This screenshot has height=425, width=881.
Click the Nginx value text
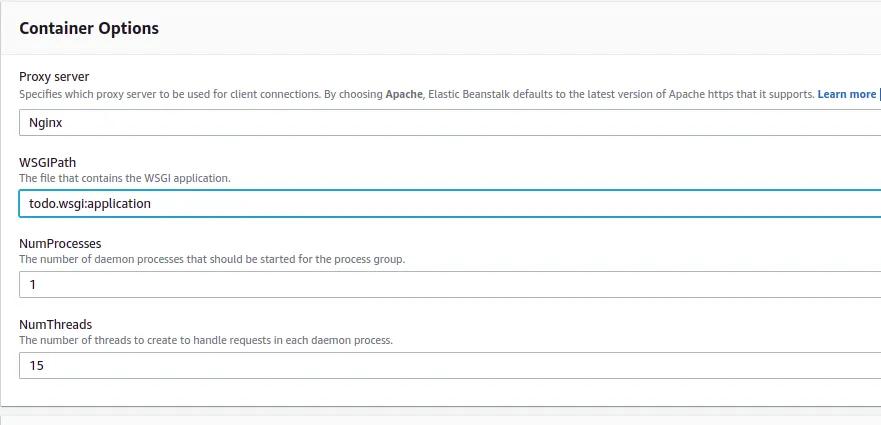(x=47, y=122)
